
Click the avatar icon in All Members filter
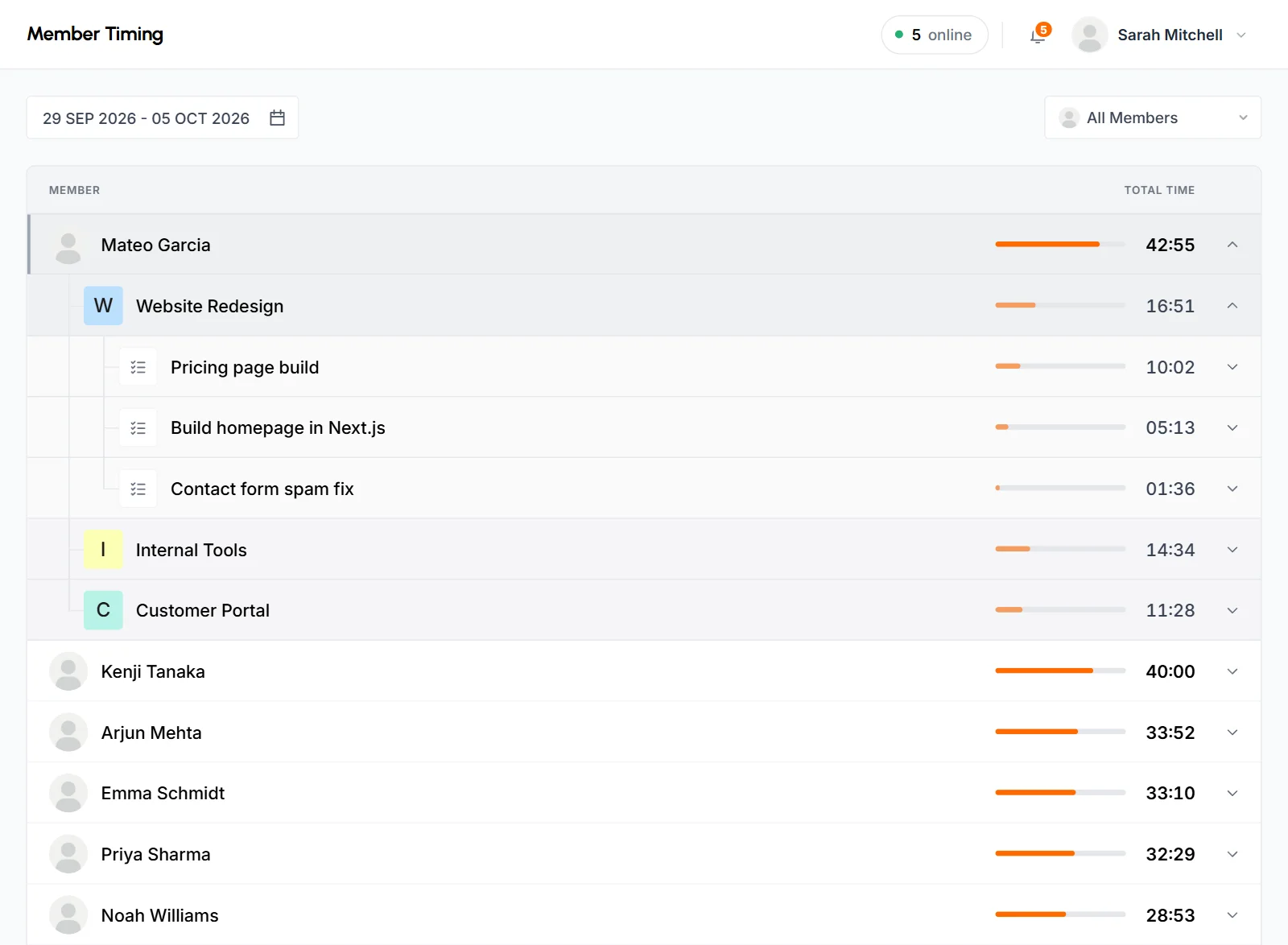[x=1069, y=118]
